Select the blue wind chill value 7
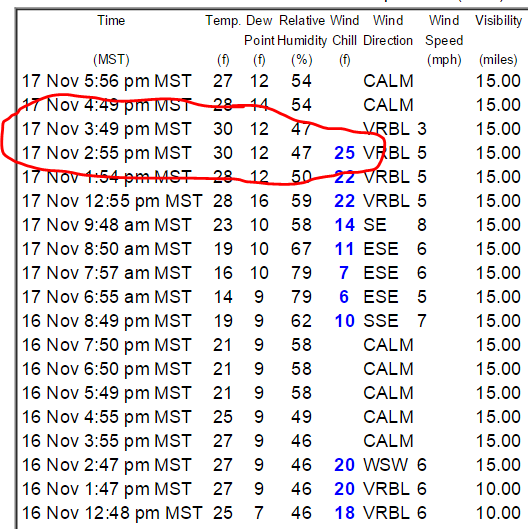 (x=344, y=273)
